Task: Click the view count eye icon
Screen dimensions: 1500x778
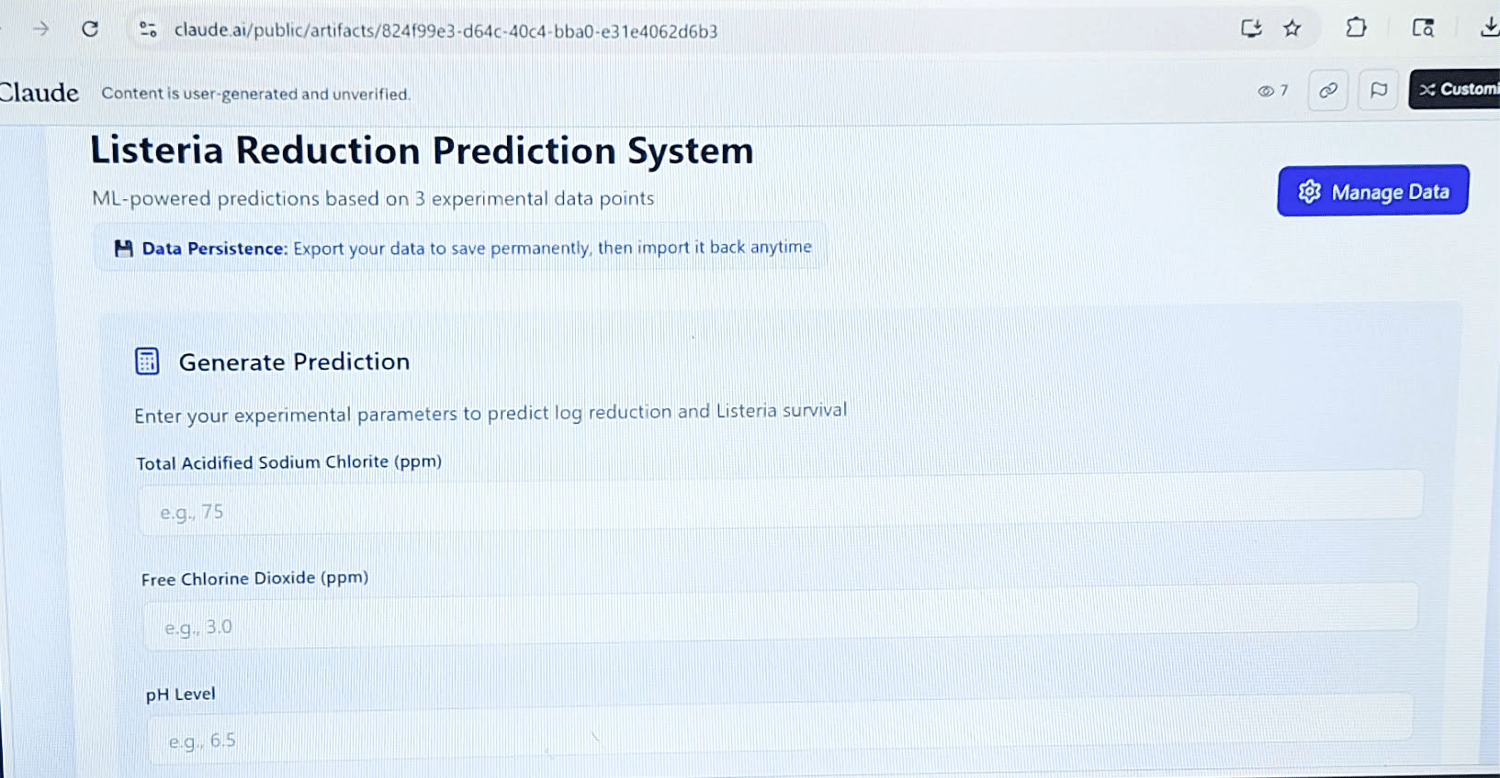Action: point(1266,91)
